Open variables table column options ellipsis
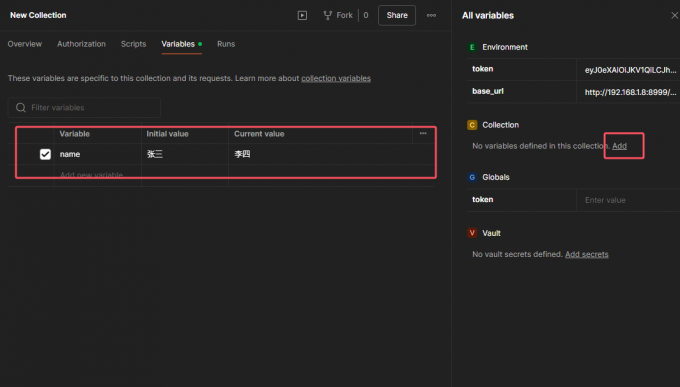This screenshot has height=387, width=680. click(423, 134)
